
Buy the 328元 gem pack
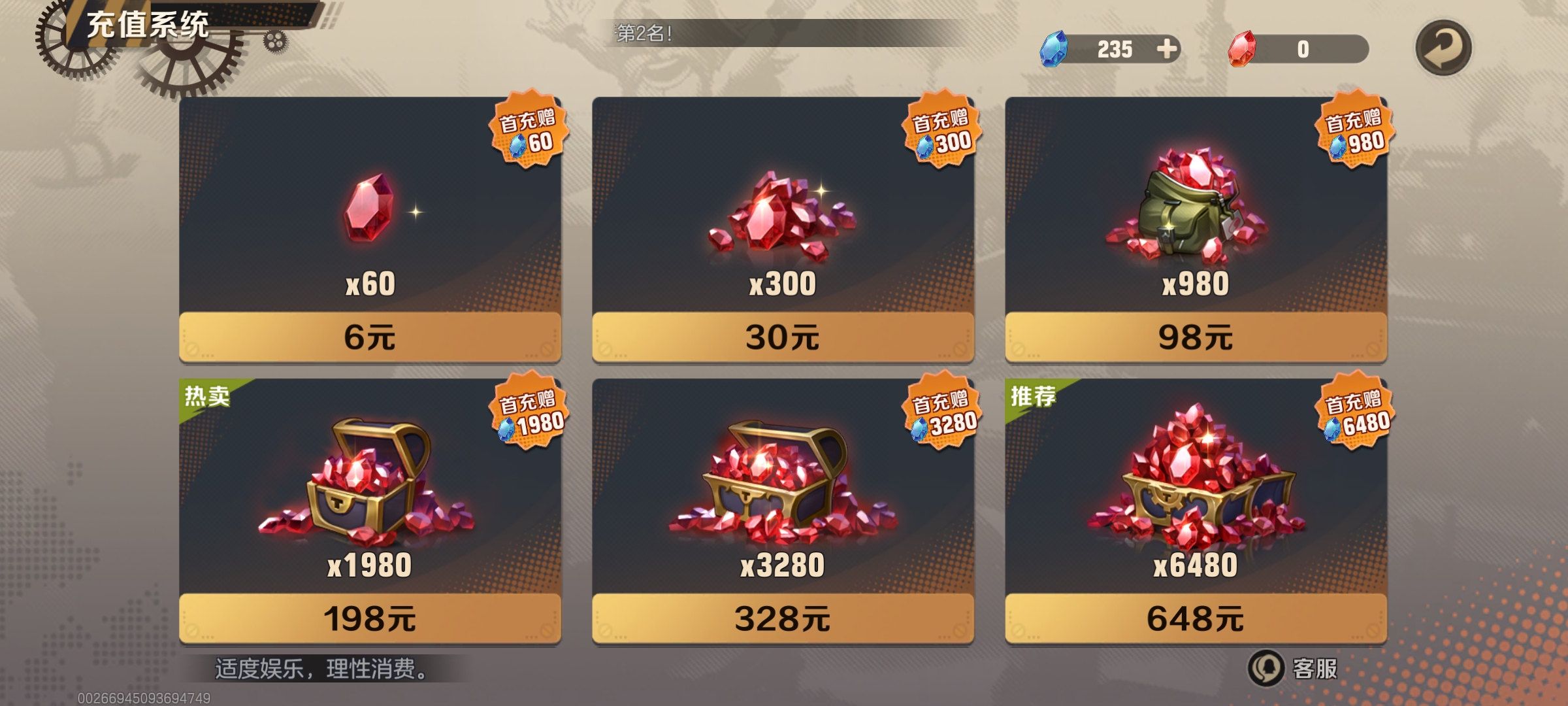coord(783,618)
